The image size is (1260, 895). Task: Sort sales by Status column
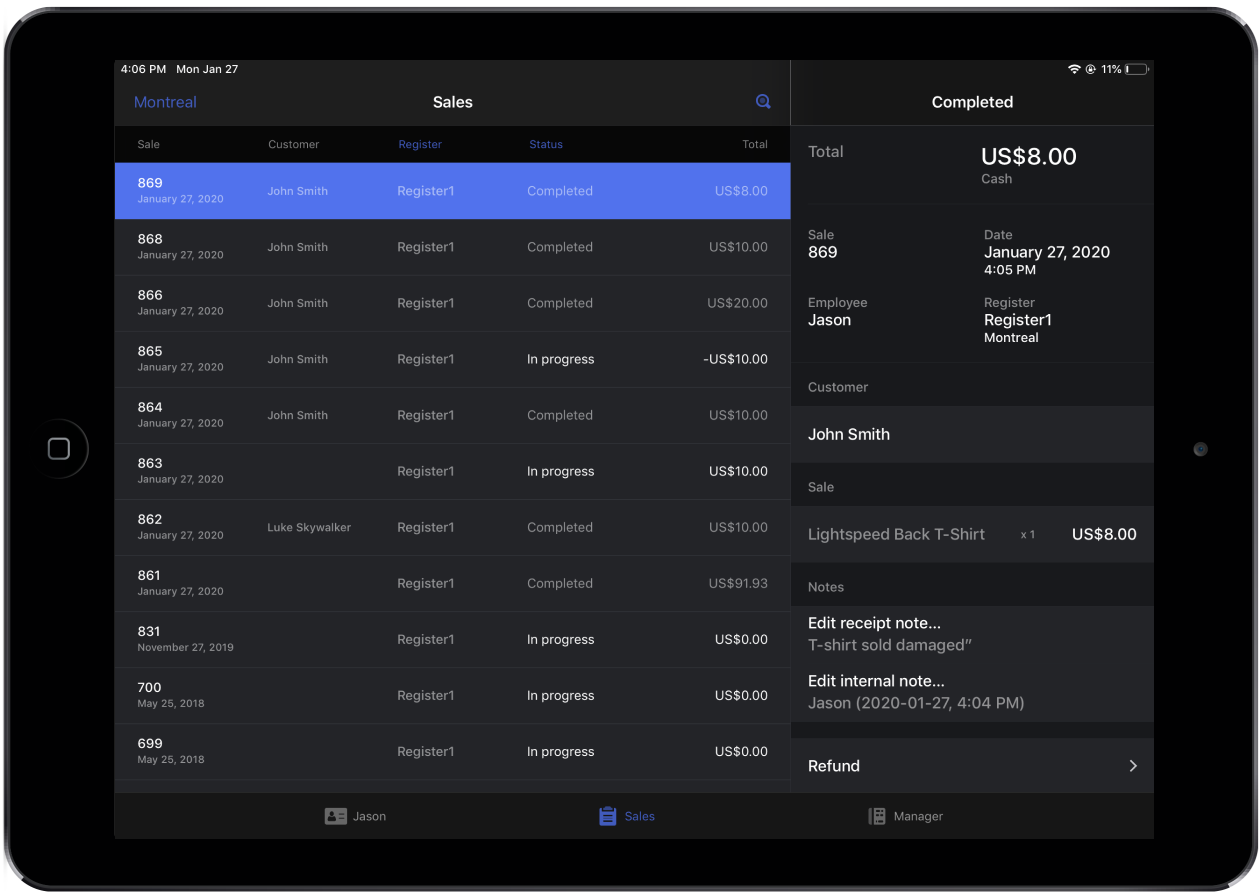pos(546,144)
